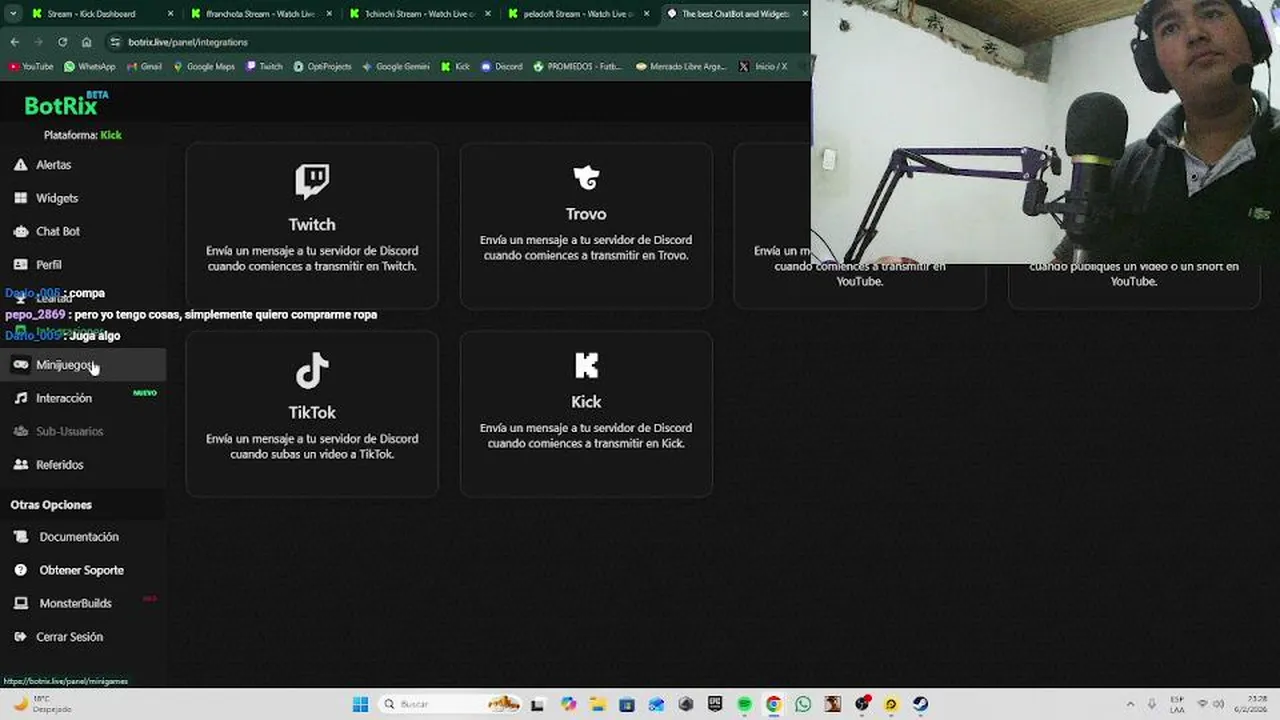Go forward in browser history
The width and height of the screenshot is (1280, 720).
tap(38, 42)
